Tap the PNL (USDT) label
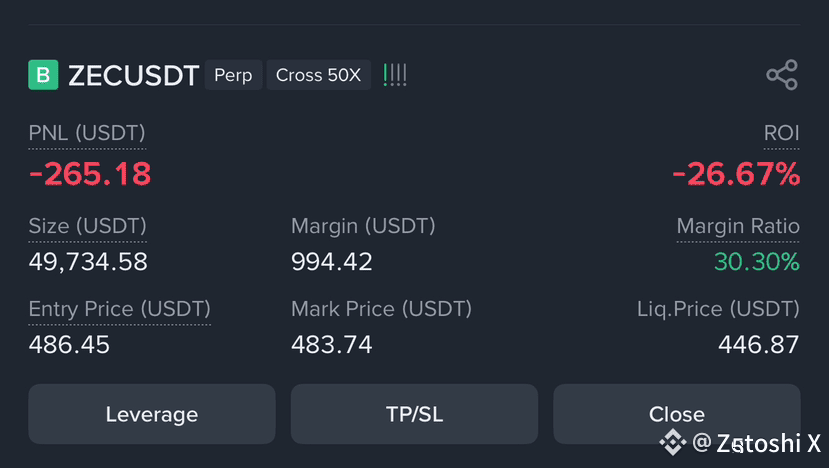Viewport: 829px width, 468px height. coord(87,133)
